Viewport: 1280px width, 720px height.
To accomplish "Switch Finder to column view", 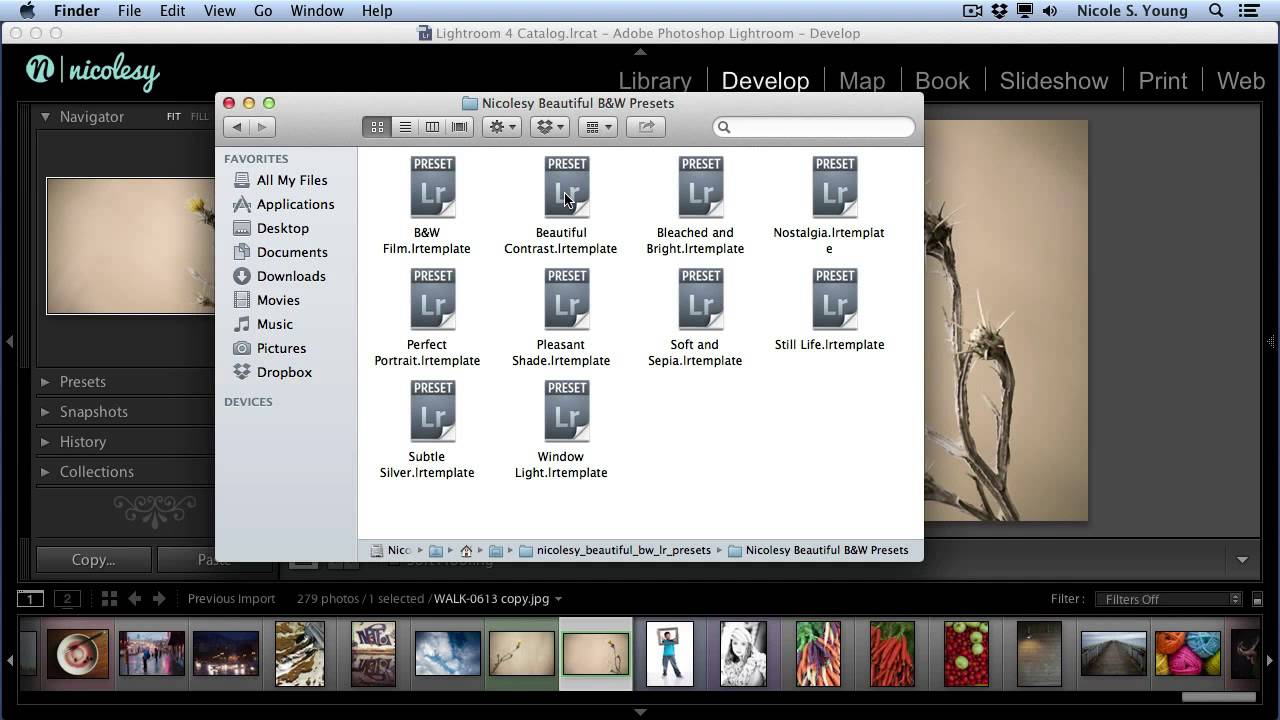I will click(x=432, y=127).
